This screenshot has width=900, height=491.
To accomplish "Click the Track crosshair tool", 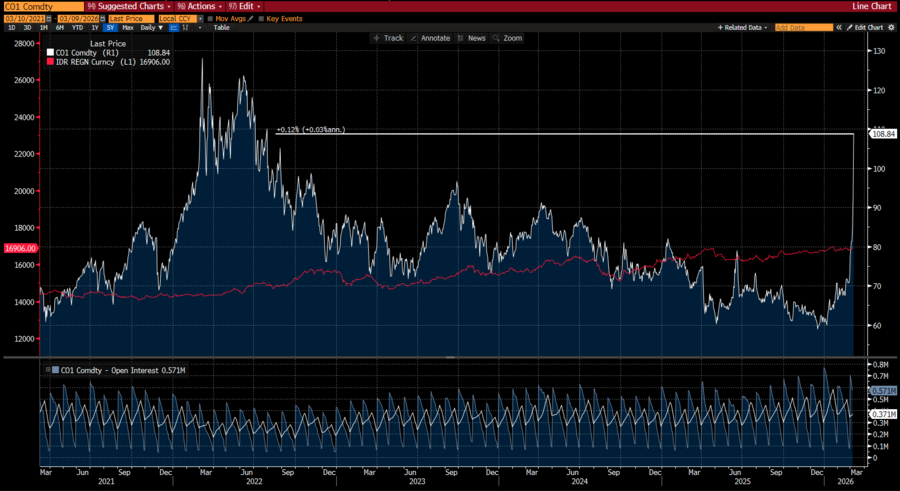I will click(387, 38).
